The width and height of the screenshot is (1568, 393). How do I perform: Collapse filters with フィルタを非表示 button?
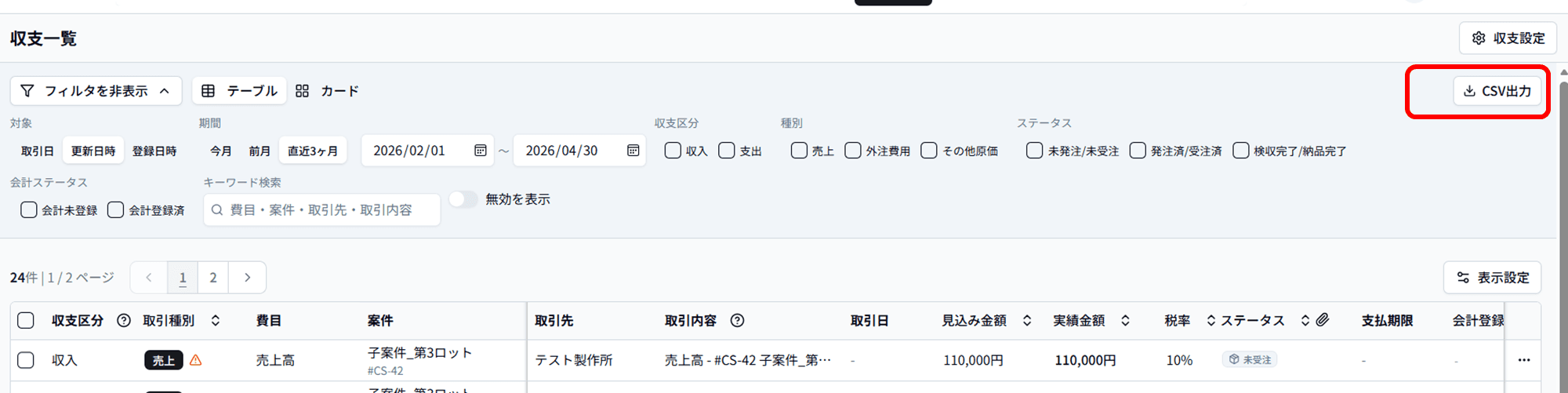pos(96,91)
